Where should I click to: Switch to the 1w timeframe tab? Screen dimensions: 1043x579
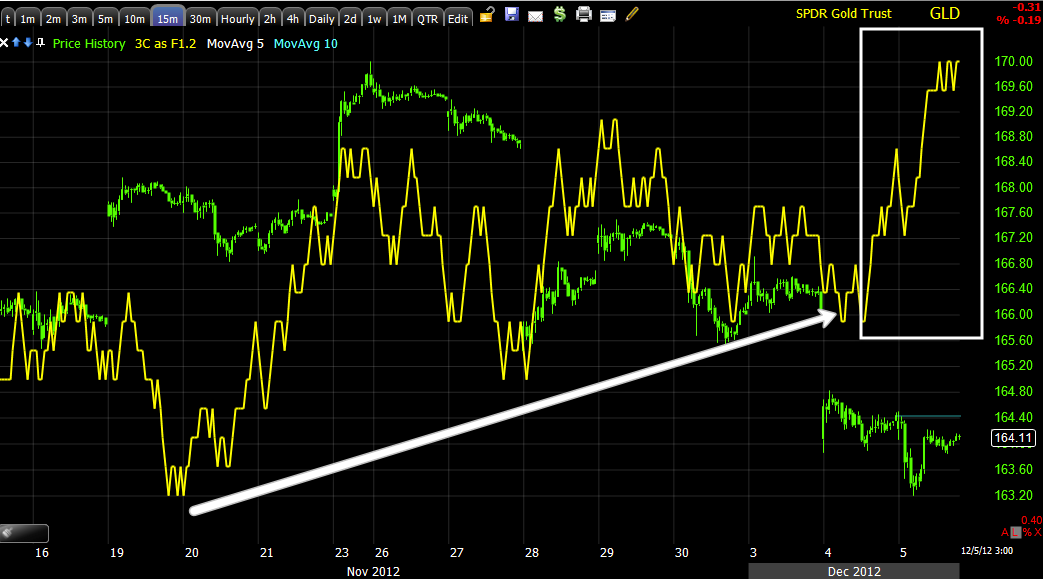[x=374, y=17]
